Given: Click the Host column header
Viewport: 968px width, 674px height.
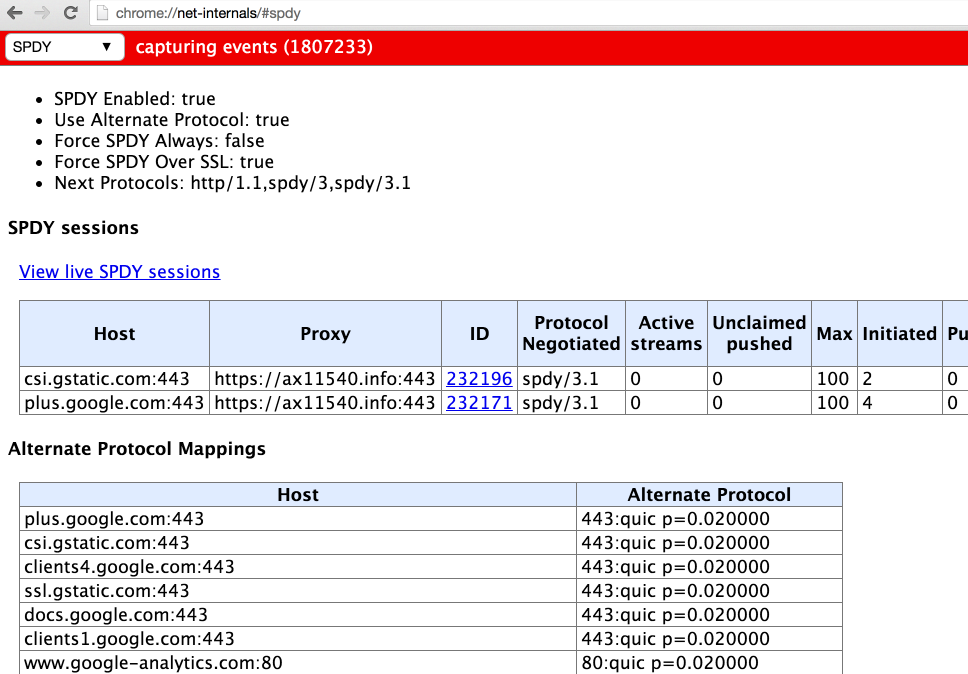Looking at the screenshot, I should [x=114, y=333].
